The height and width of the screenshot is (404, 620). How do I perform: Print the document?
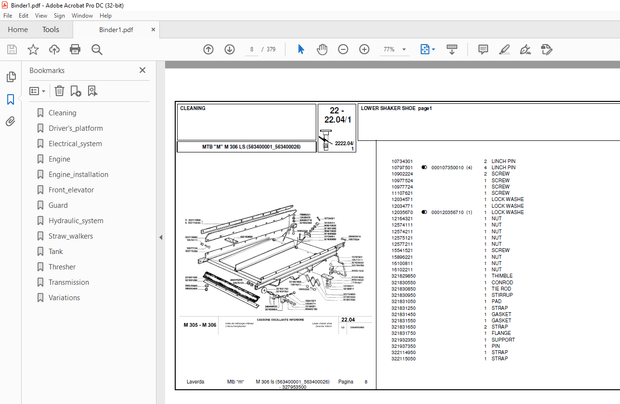click(75, 49)
